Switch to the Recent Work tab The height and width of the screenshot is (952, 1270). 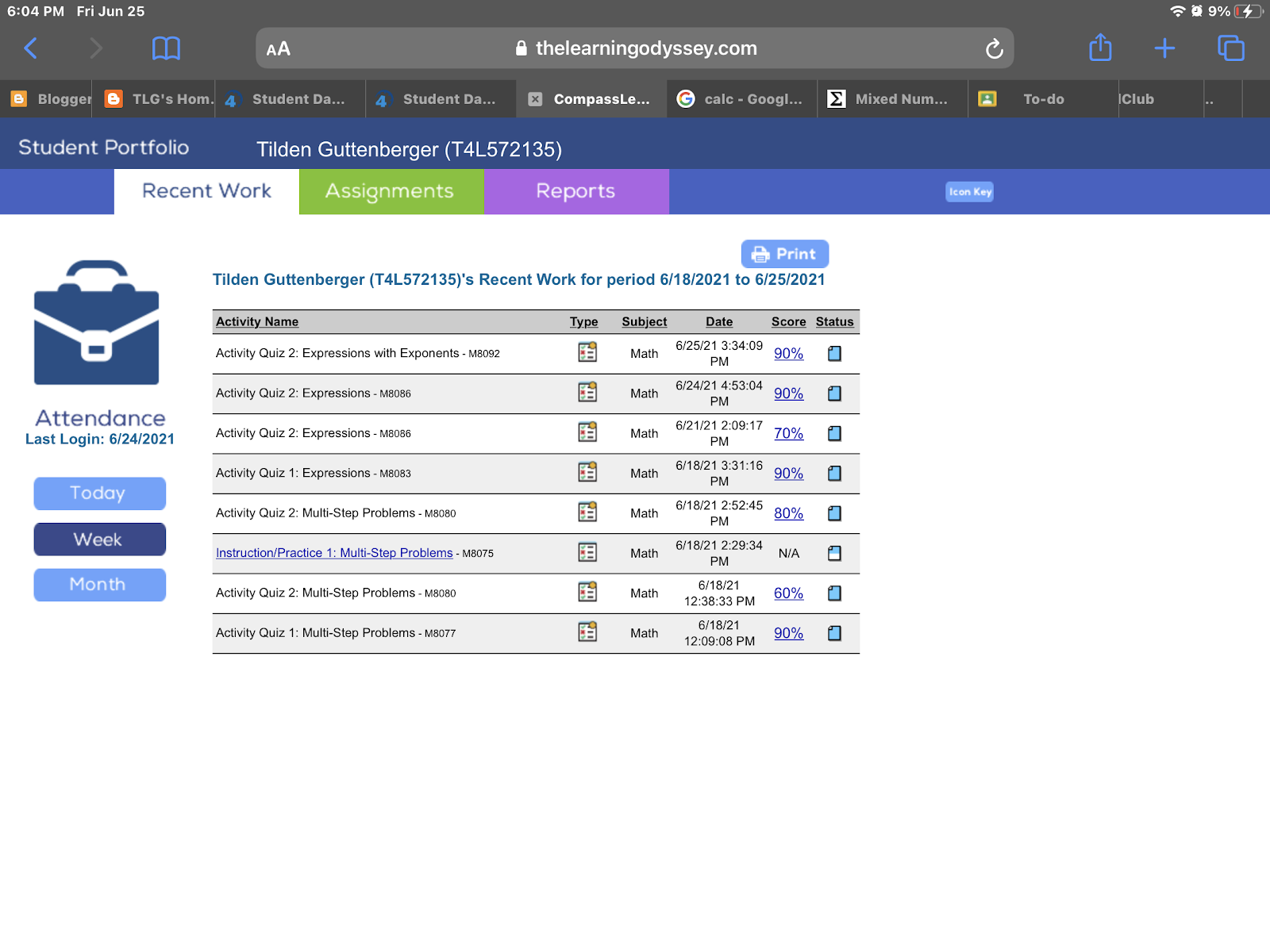[x=206, y=191]
